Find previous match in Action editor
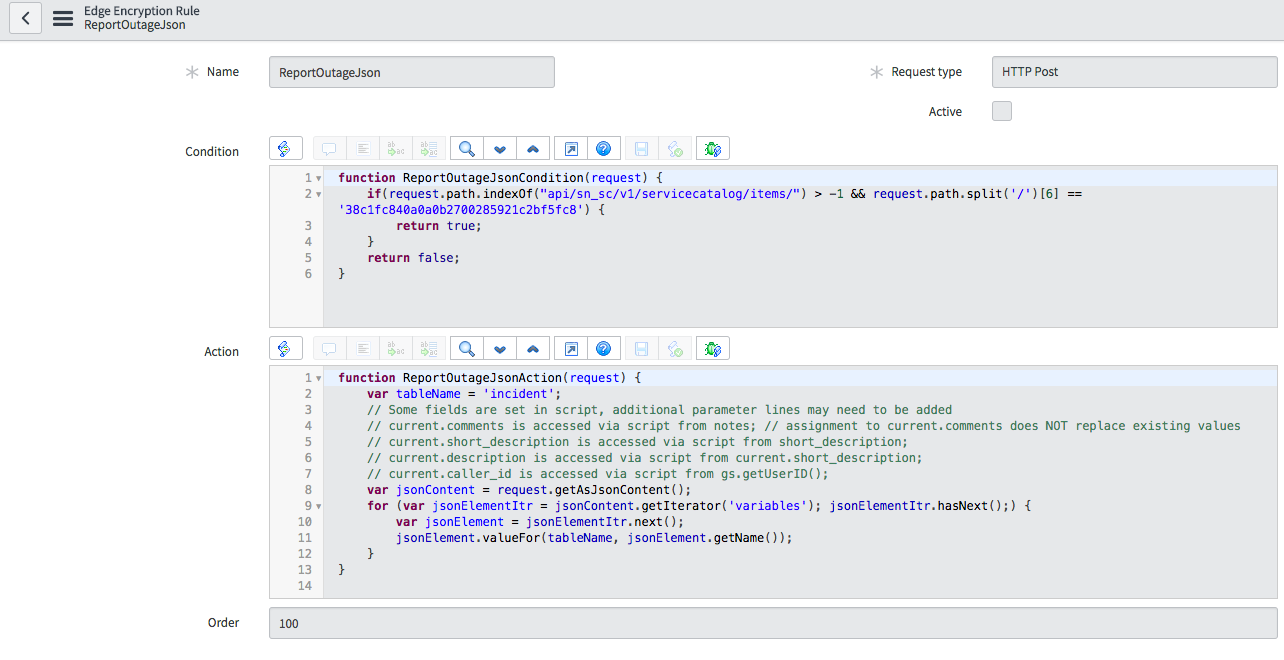The height and width of the screenshot is (660, 1284). (533, 348)
